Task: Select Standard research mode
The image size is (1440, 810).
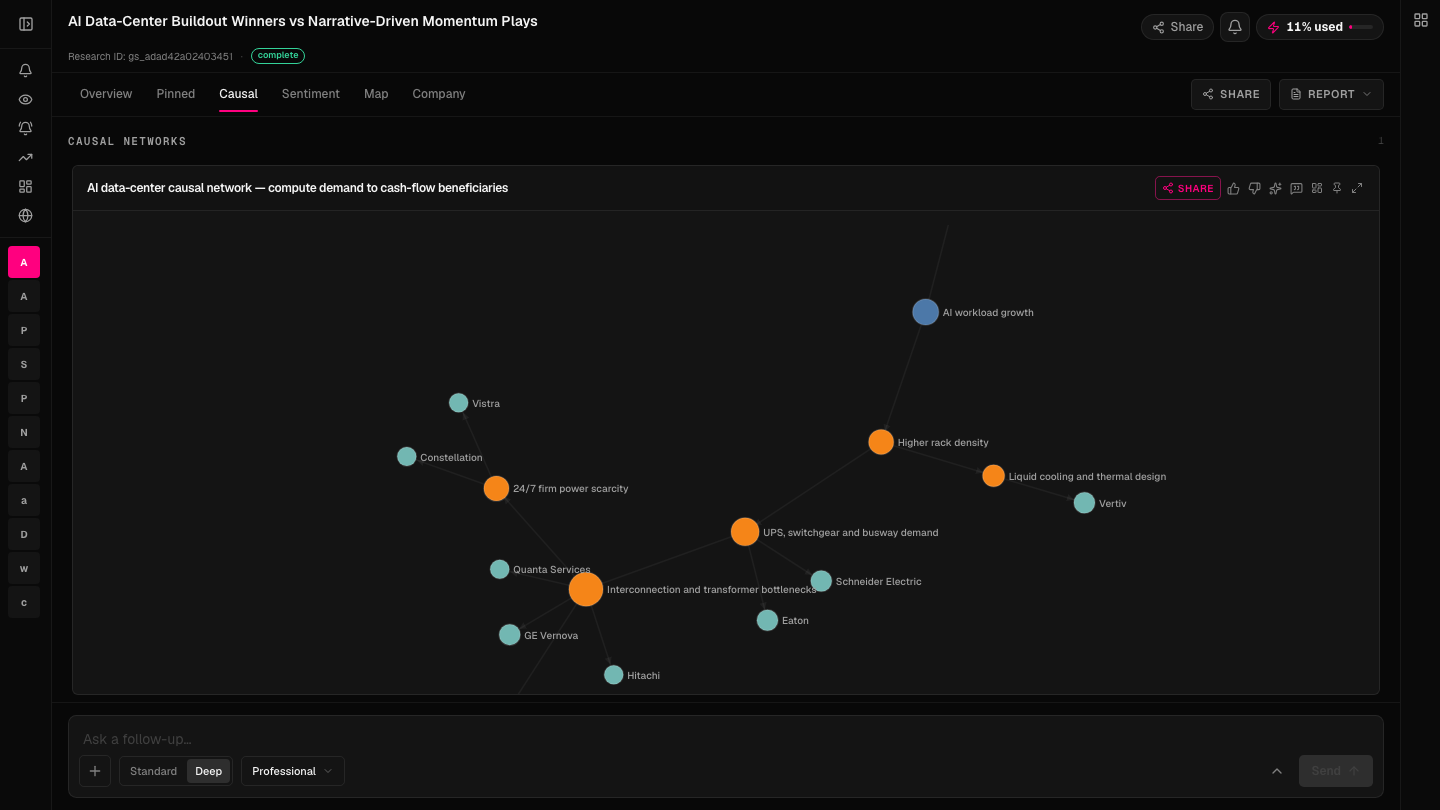Action: pyautogui.click(x=153, y=771)
